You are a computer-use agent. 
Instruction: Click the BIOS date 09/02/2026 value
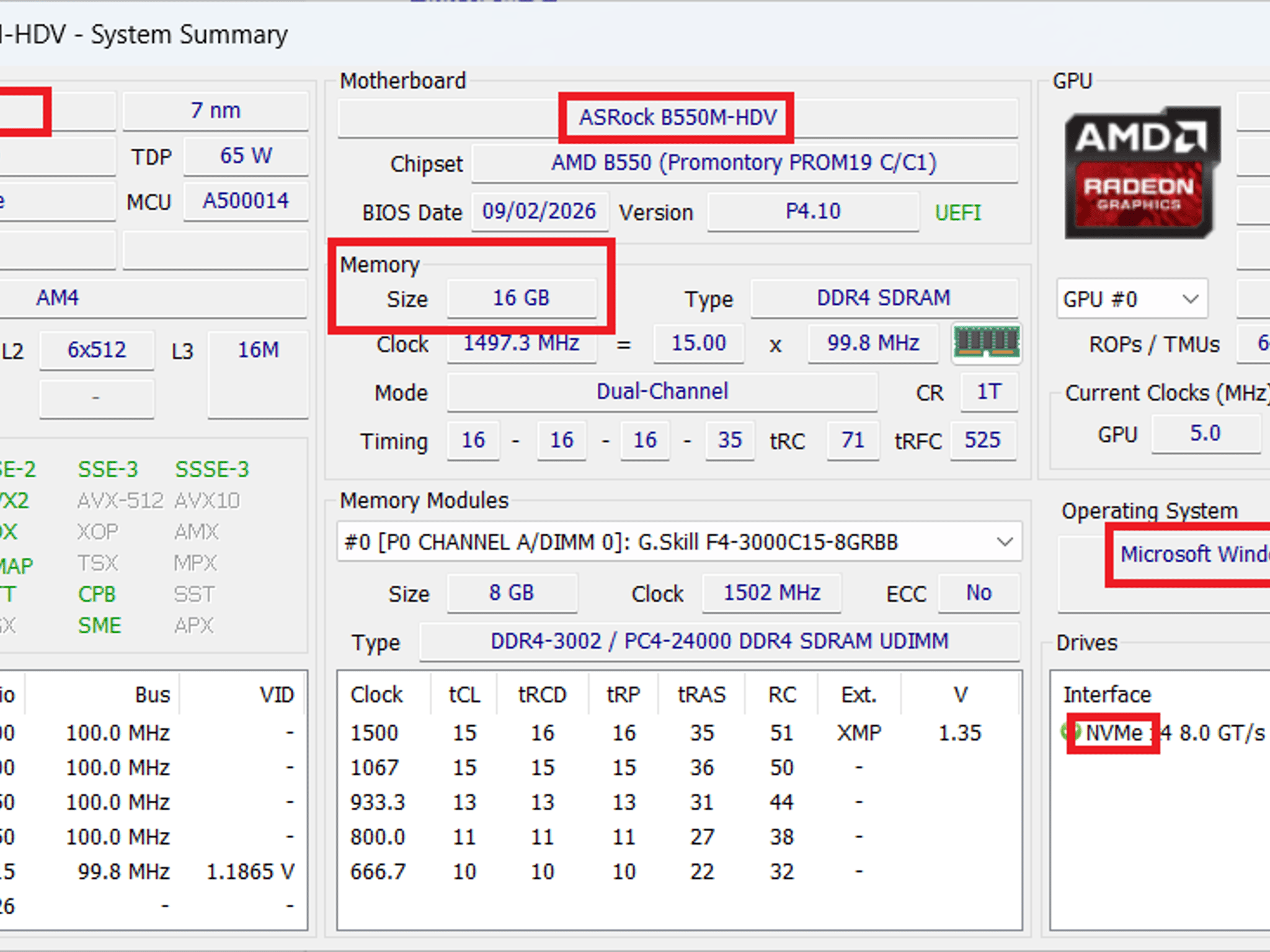coord(539,211)
